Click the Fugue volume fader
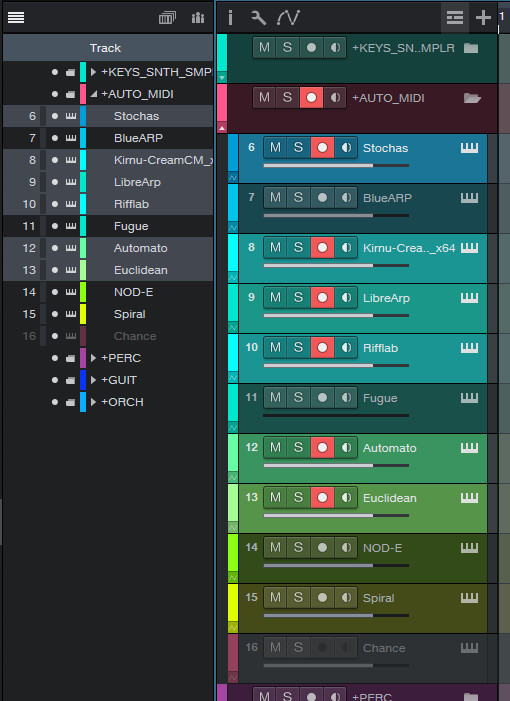 coord(336,415)
